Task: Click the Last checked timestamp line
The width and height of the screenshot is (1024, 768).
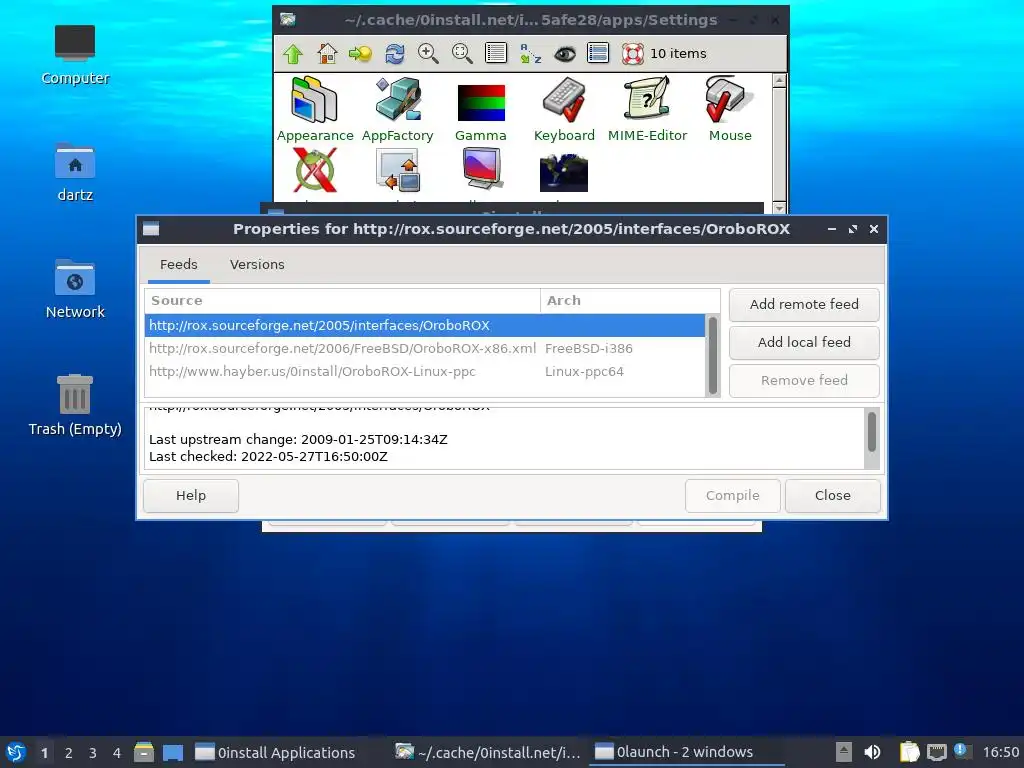Action: [x=268, y=456]
